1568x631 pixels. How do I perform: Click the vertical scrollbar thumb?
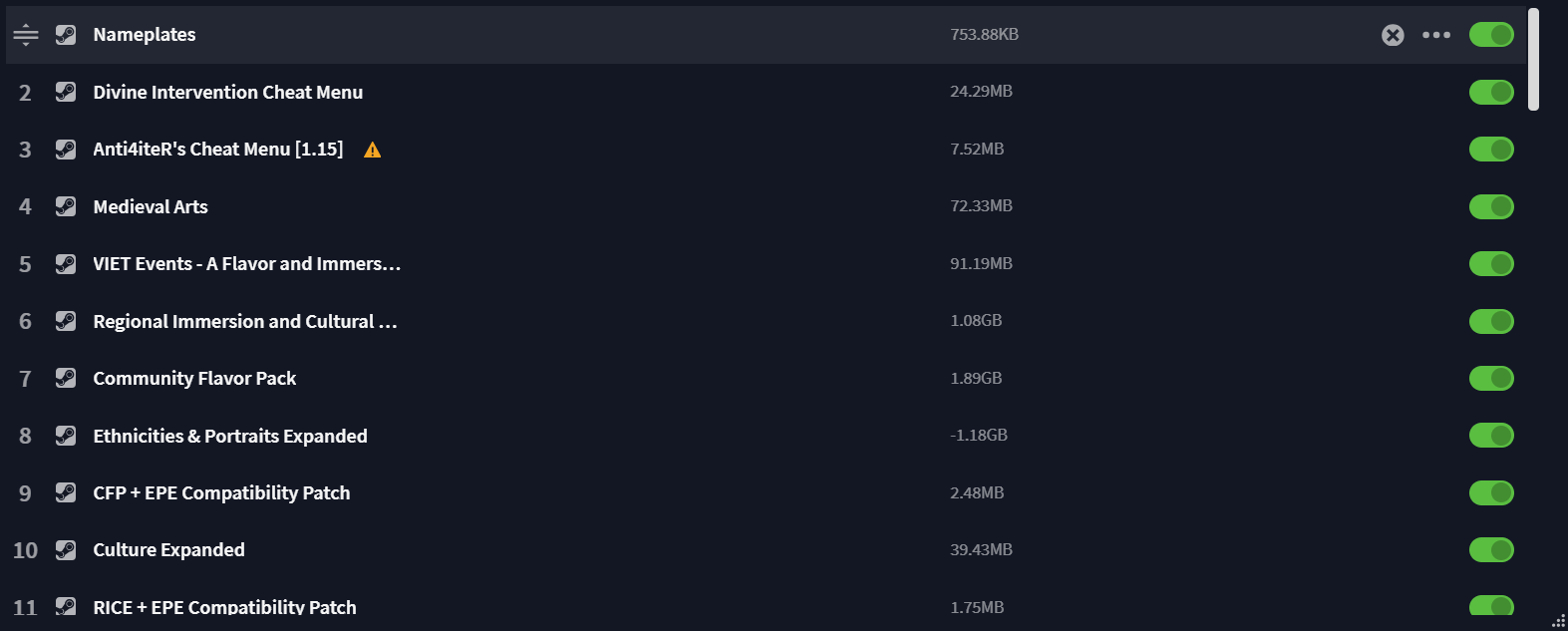[1534, 59]
